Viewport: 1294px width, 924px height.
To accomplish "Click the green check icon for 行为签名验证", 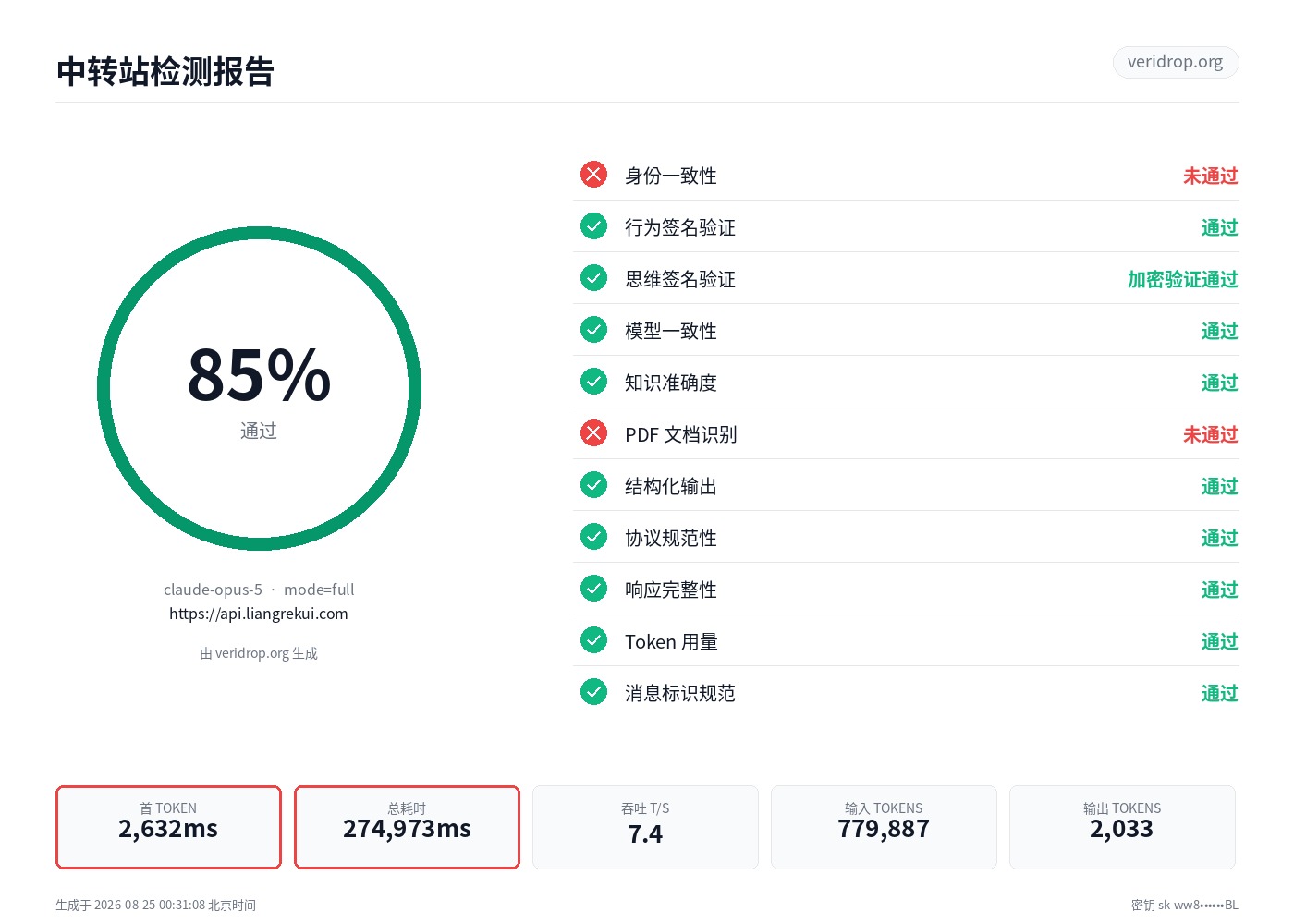I will click(593, 226).
